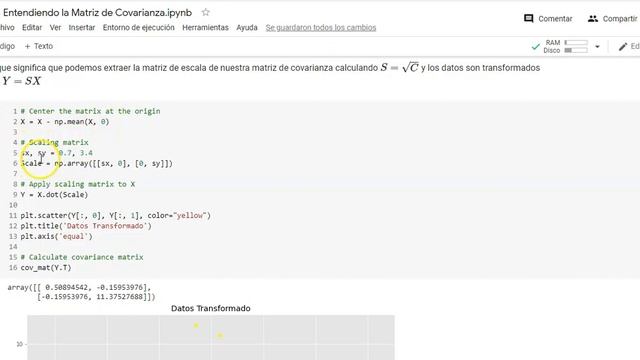Open the Ver menu
This screenshot has width=640, height=360.
tap(55, 28)
